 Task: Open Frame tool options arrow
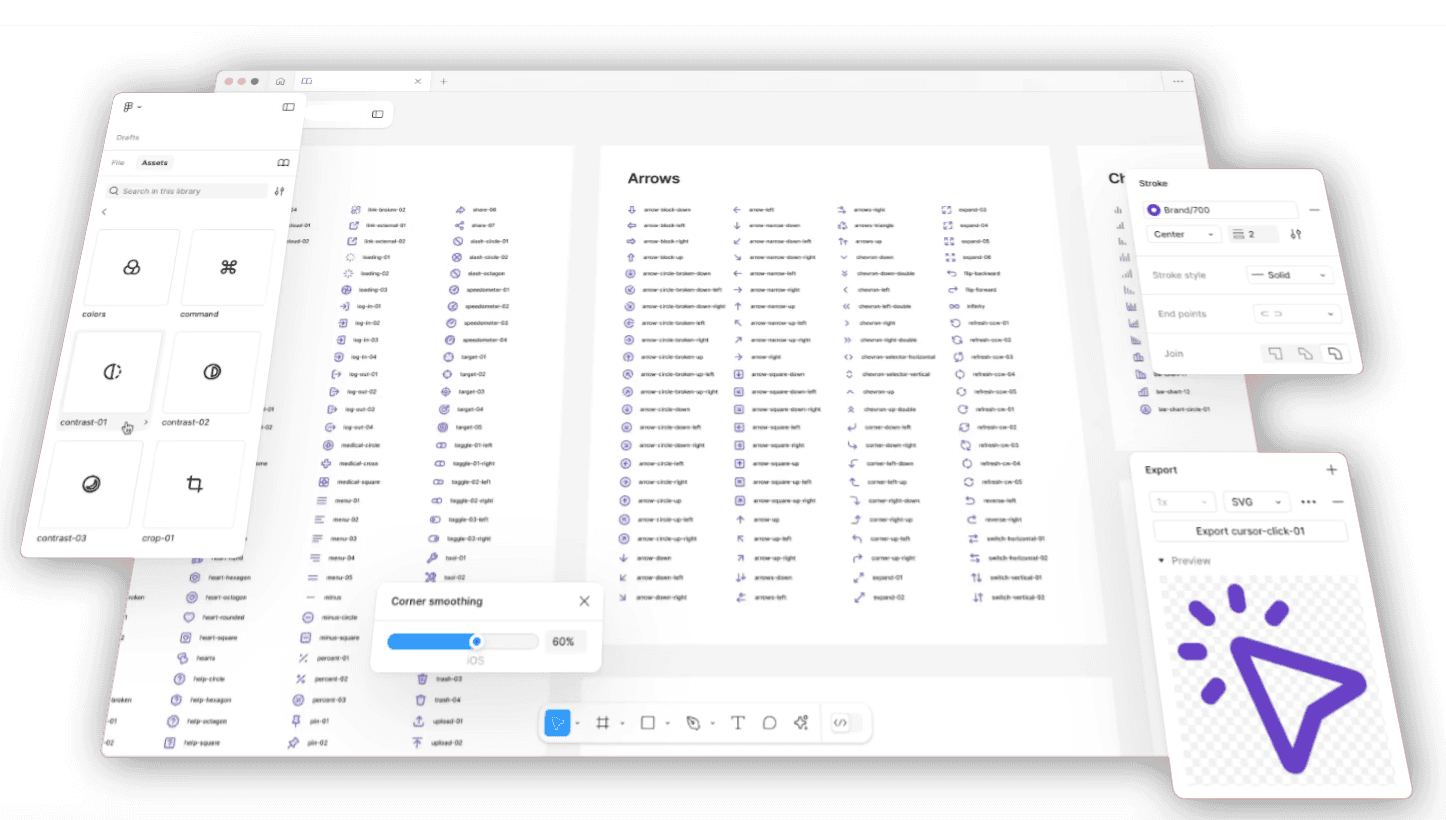click(622, 724)
